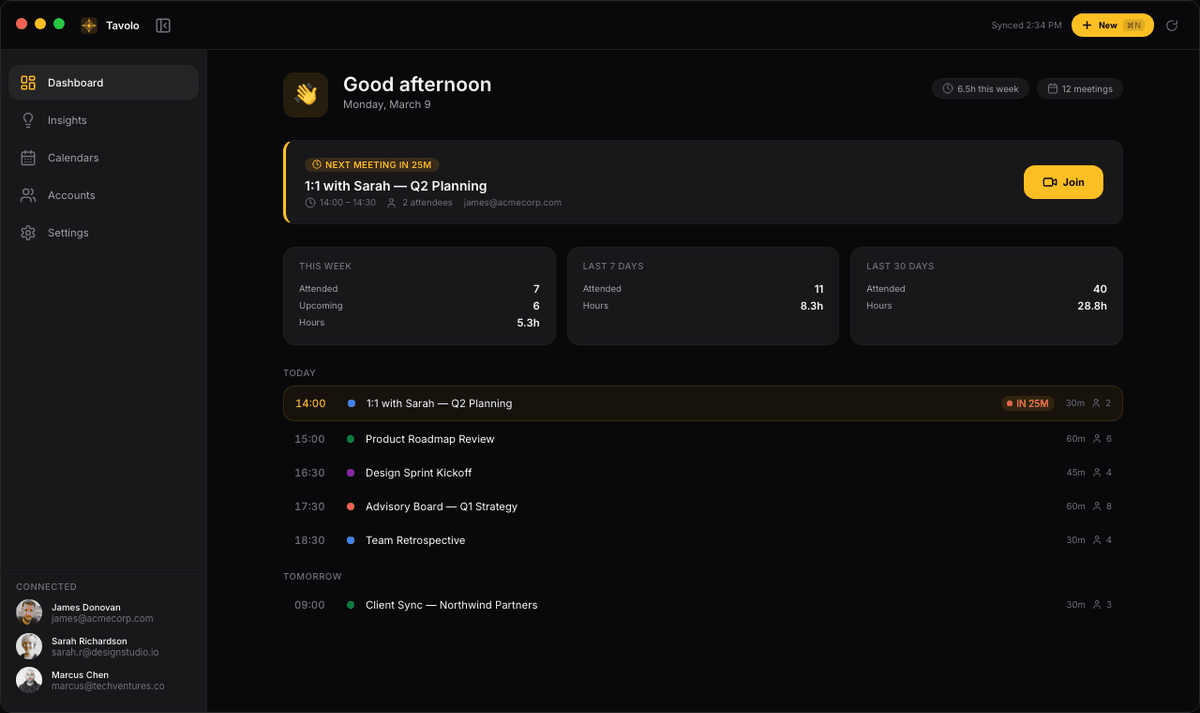Image resolution: width=1200 pixels, height=713 pixels.
Task: Expand the TOMORROW section
Action: [x=315, y=576]
